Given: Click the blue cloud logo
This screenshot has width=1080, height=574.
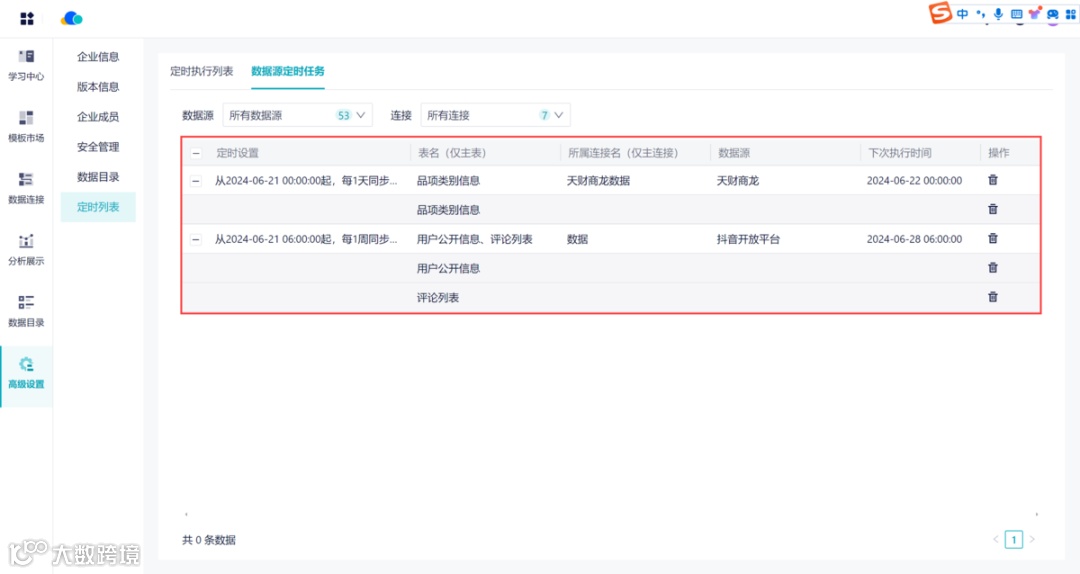Looking at the screenshot, I should [72, 19].
